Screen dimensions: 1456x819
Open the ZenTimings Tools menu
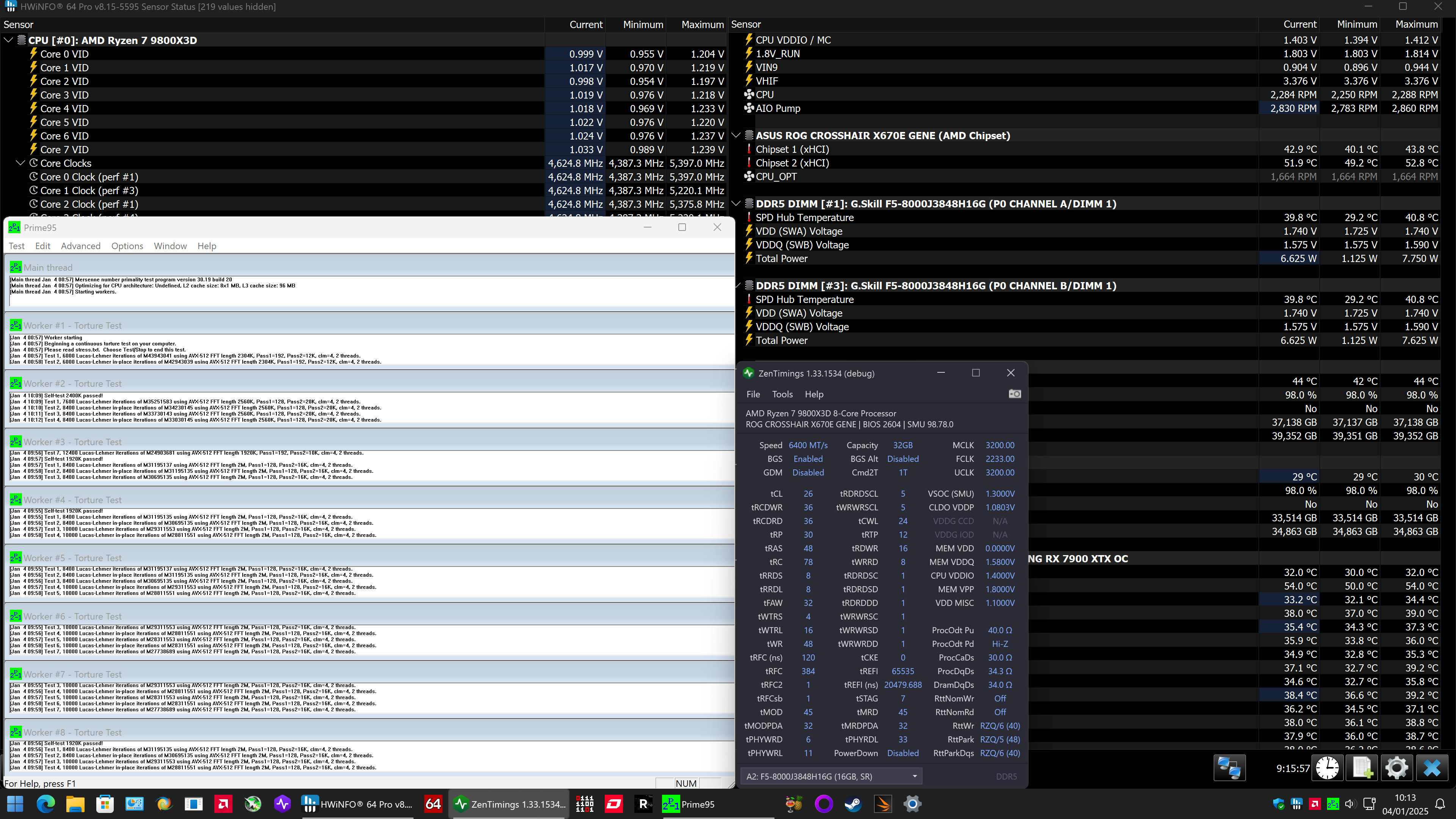click(782, 394)
